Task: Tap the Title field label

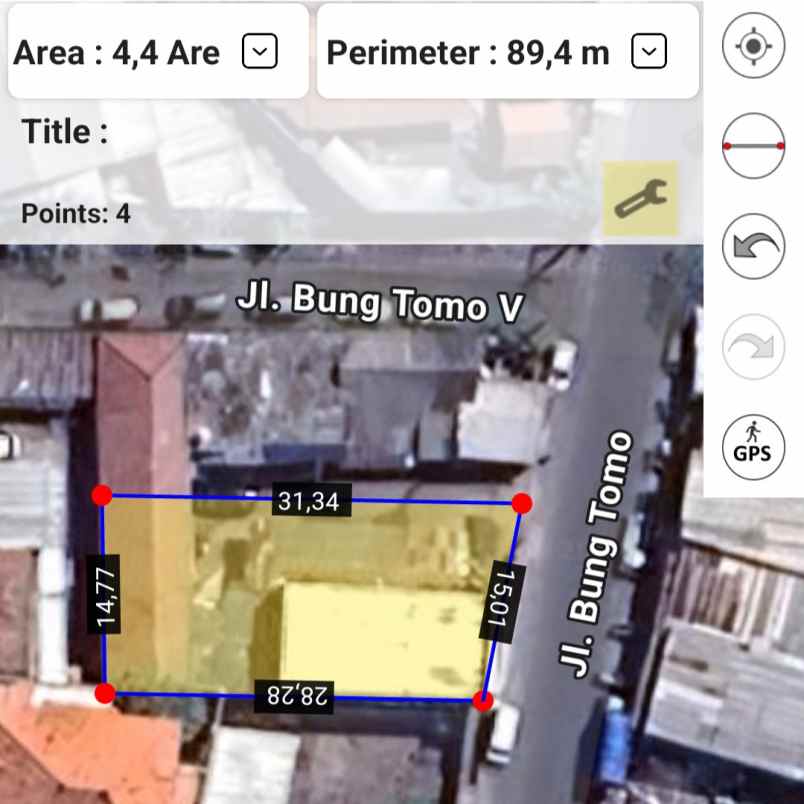Action: tap(65, 131)
